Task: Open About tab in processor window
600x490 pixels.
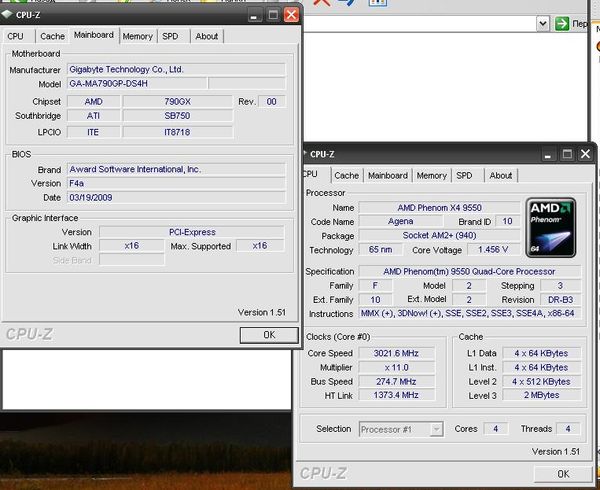Action: (x=501, y=176)
